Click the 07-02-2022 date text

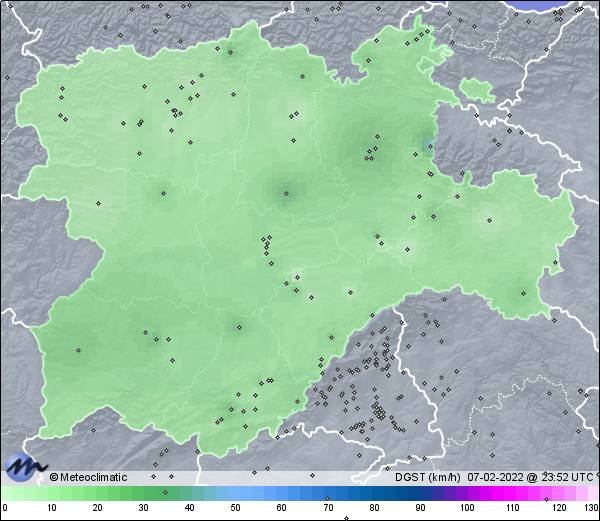(495, 477)
